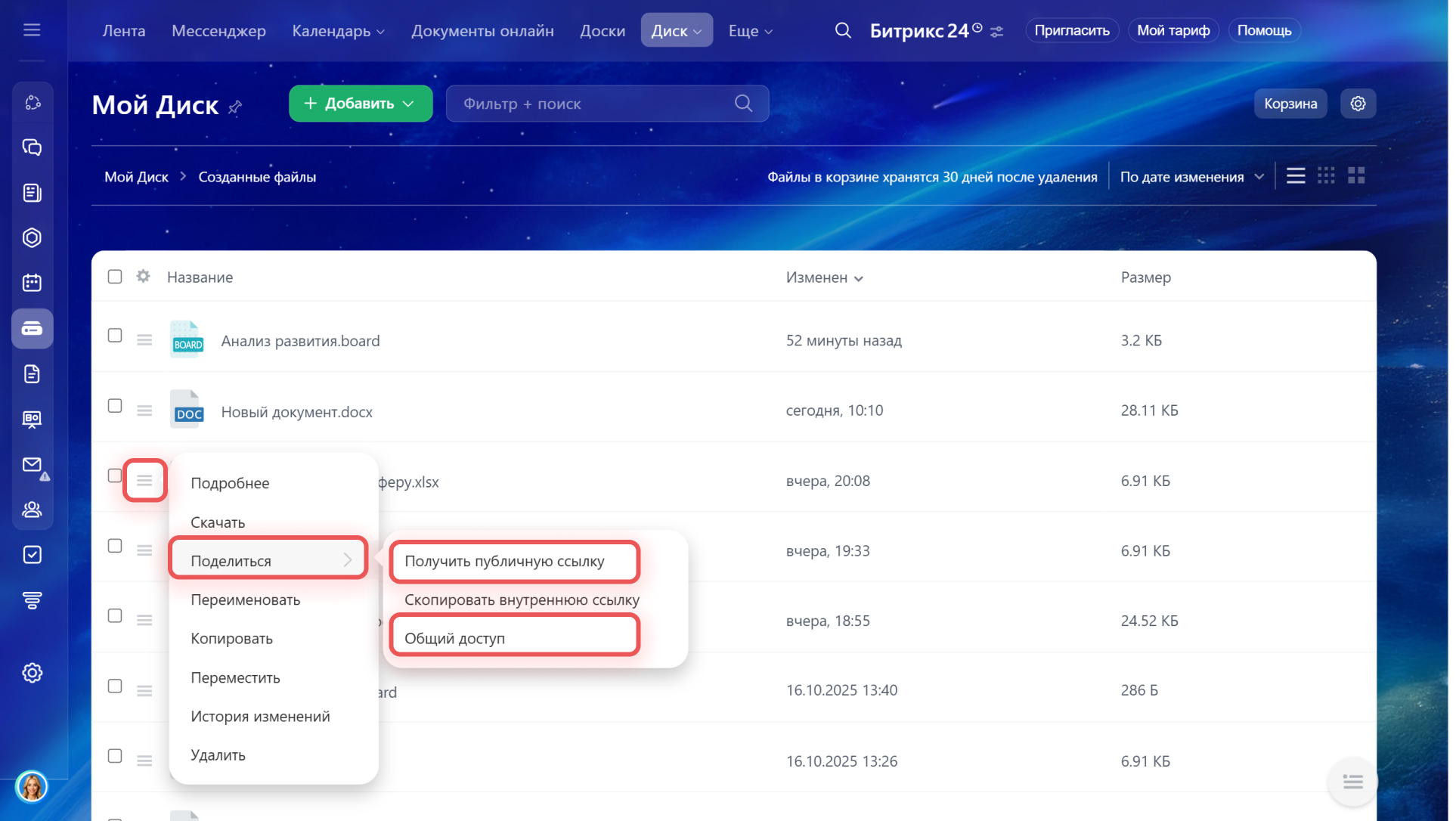Click the messenger chat sidebar icon
The height and width of the screenshot is (821, 1456).
pyautogui.click(x=32, y=147)
